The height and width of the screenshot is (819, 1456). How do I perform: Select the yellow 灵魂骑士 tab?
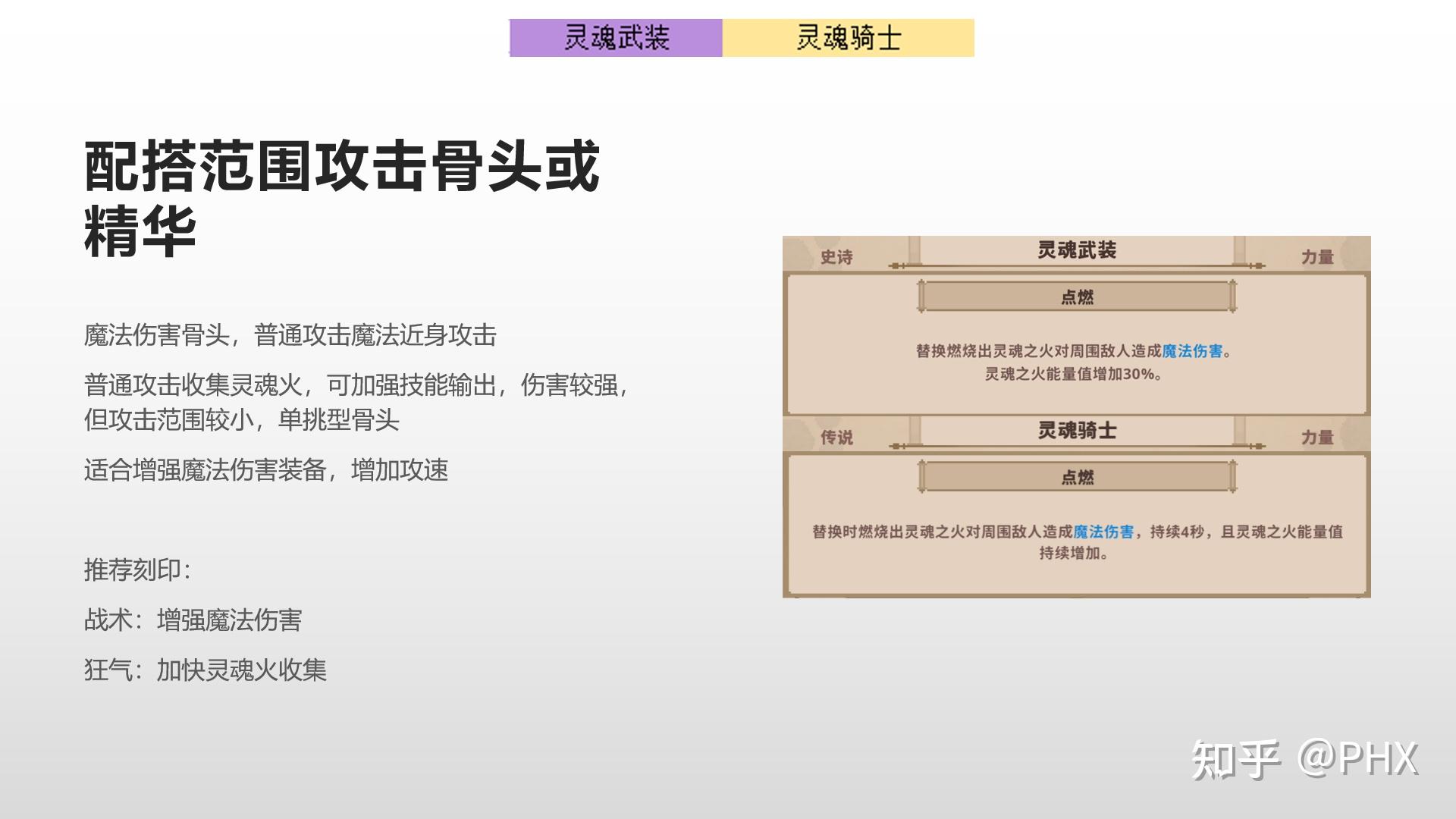point(849,38)
